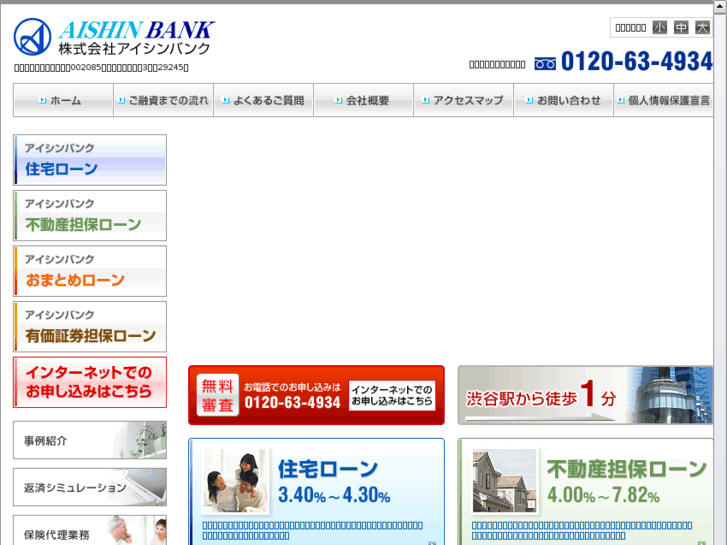Set font size to 大 (large)

tap(702, 28)
